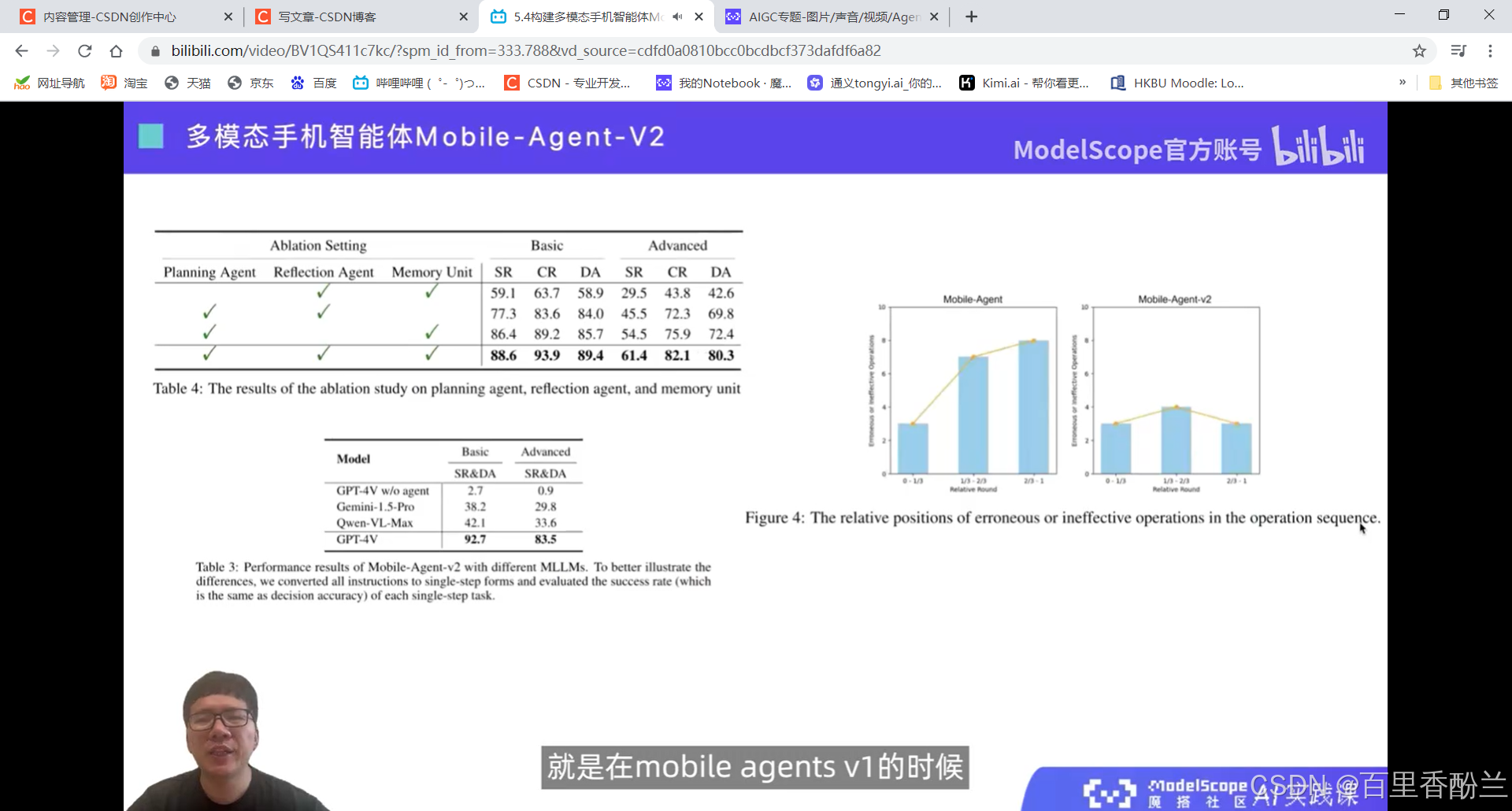Viewport: 1512px width, 811px height.
Task: Mute audio on the bilibili tab
Action: click(x=677, y=17)
